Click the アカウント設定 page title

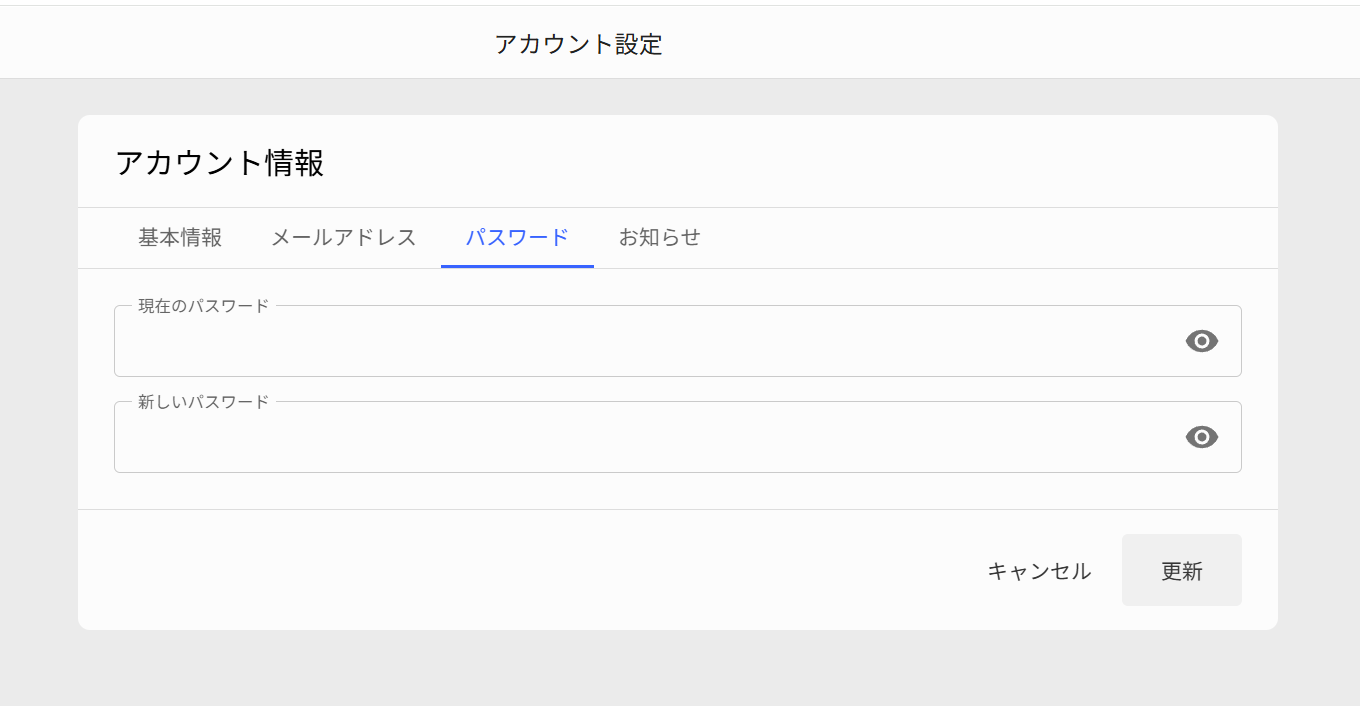tap(579, 44)
